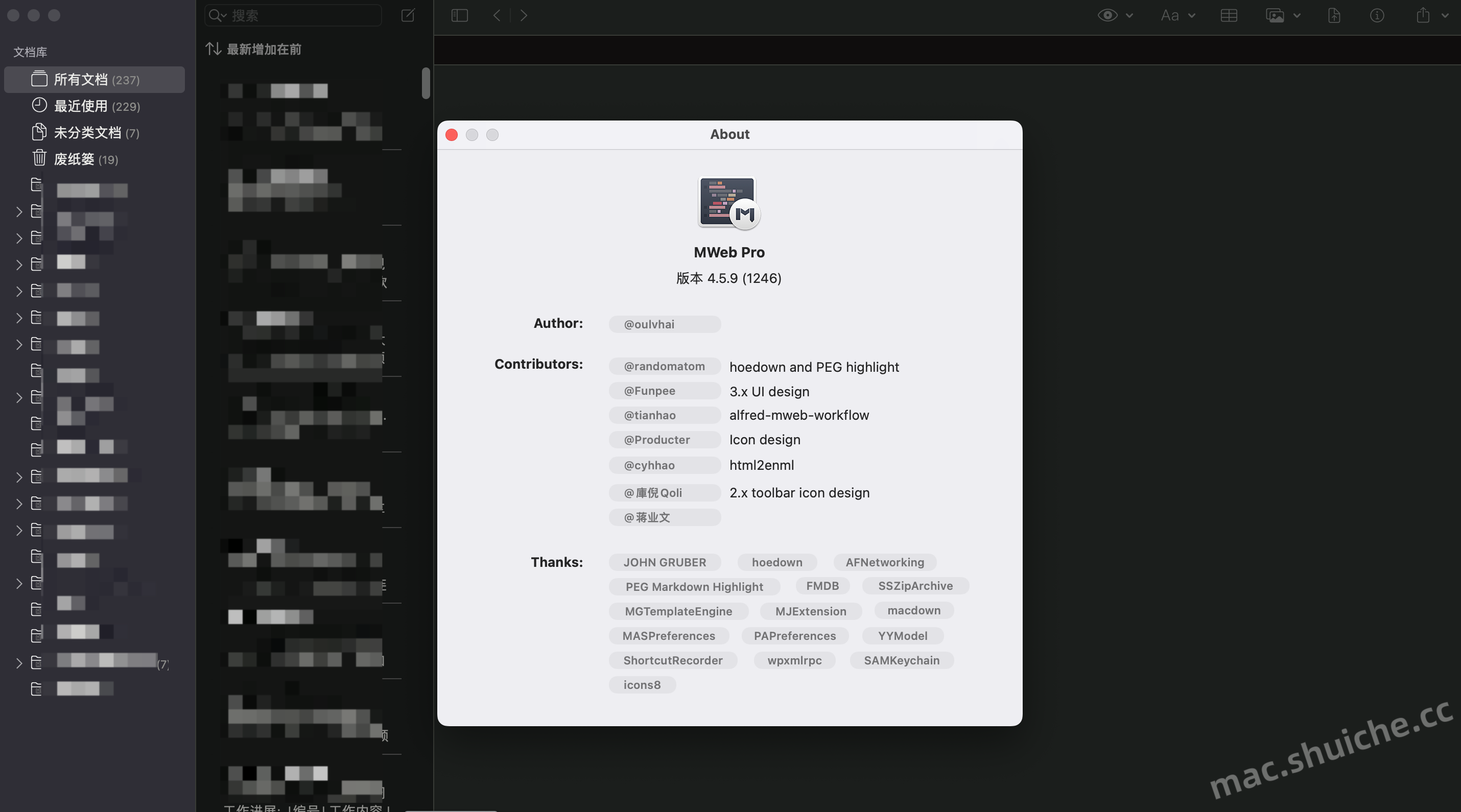Click the document export icon

pyautogui.click(x=1334, y=15)
